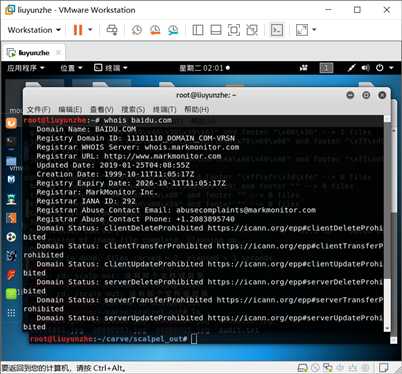Switch to Unity mode
This screenshot has width=402, height=374.
(252, 30)
